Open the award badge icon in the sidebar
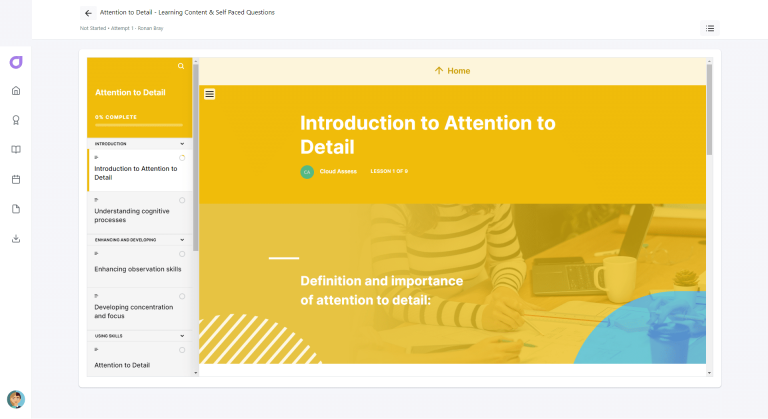 (x=16, y=120)
